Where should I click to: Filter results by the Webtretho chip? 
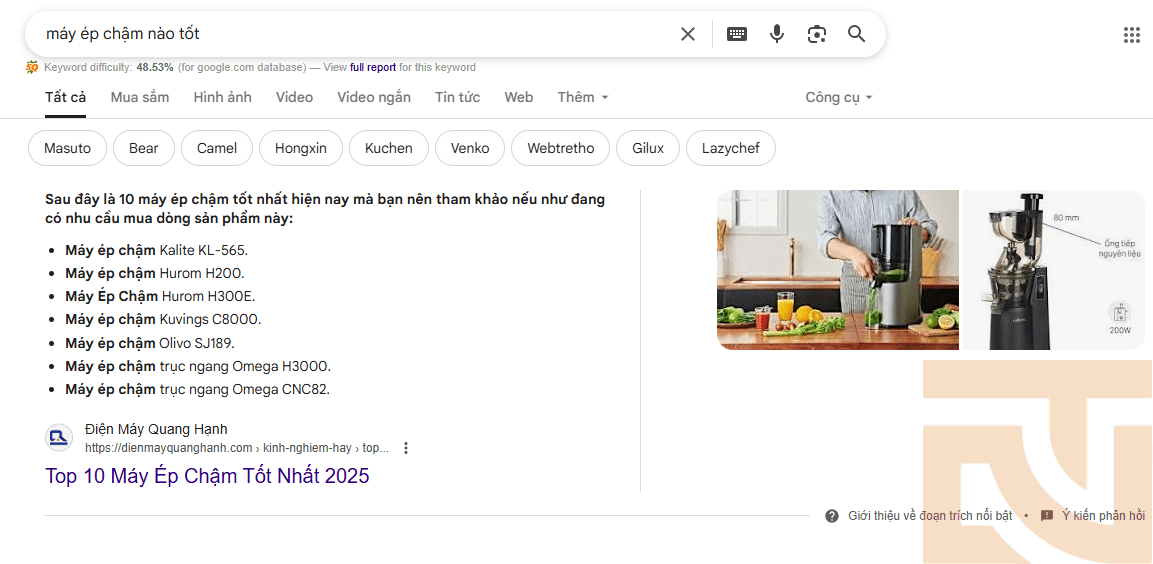(560, 149)
